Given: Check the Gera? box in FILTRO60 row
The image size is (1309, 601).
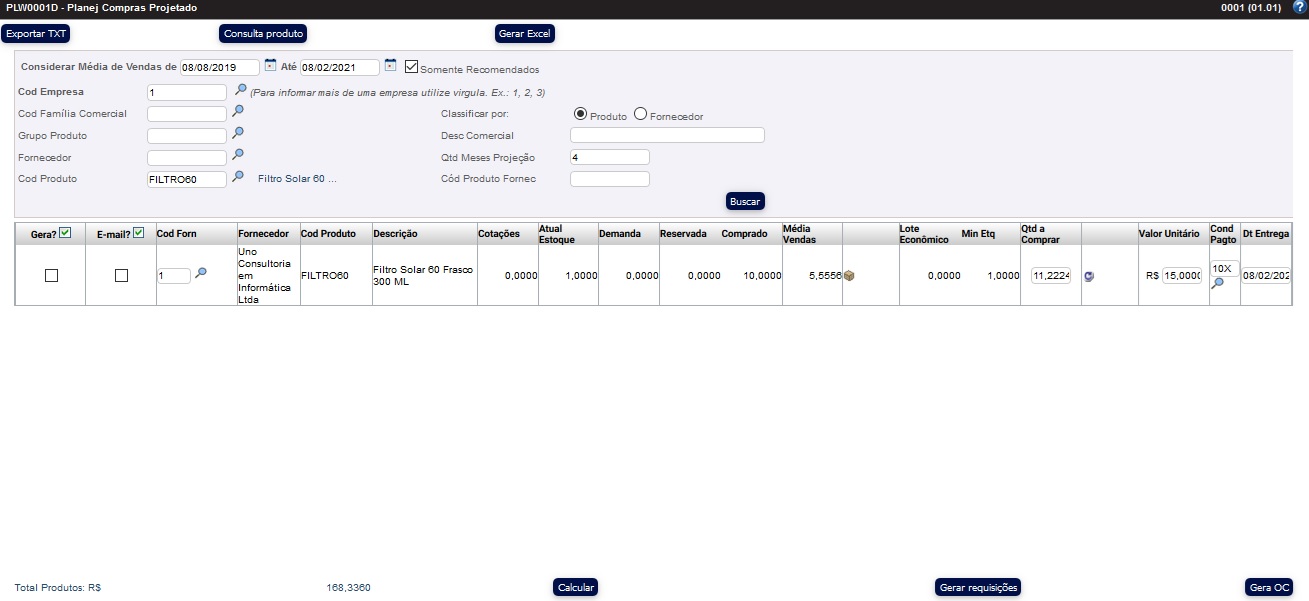Looking at the screenshot, I should pos(51,276).
